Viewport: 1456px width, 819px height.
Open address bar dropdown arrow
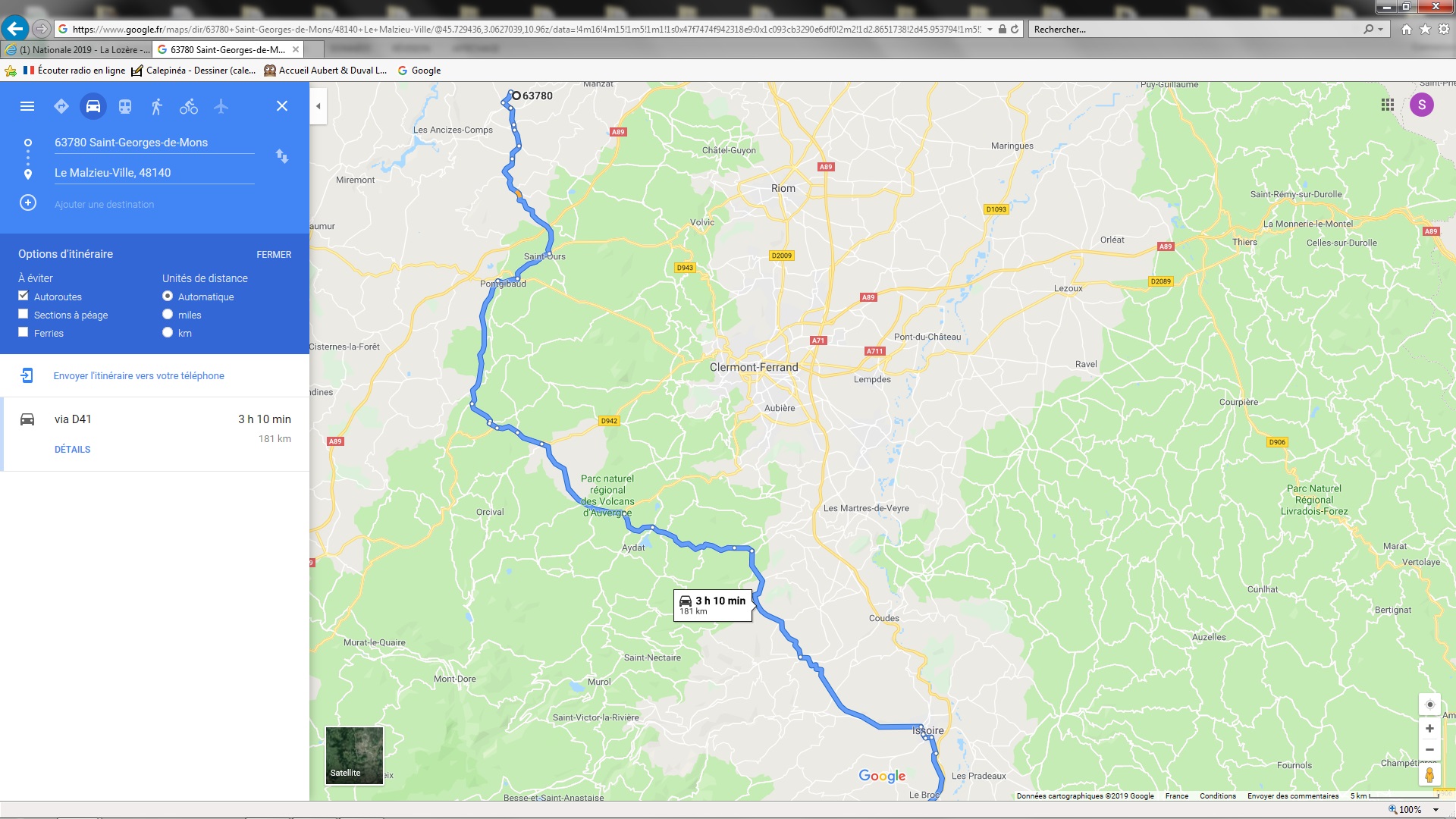pyautogui.click(x=990, y=30)
